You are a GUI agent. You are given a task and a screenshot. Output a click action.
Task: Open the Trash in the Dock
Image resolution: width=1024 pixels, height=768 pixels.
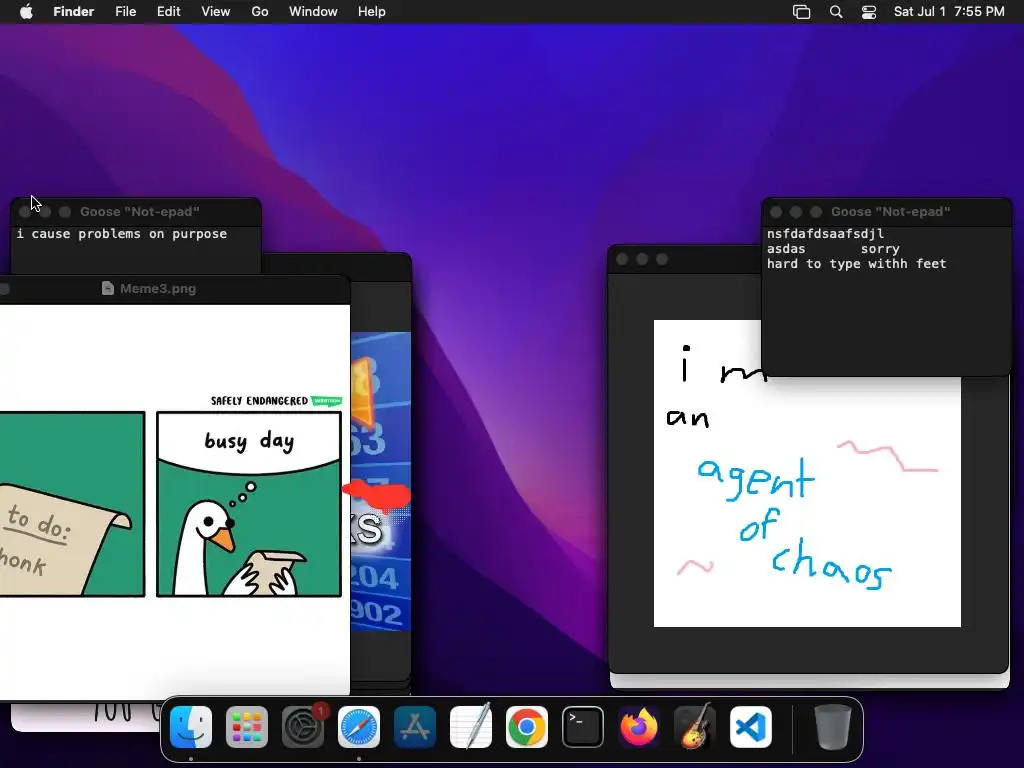click(x=833, y=727)
